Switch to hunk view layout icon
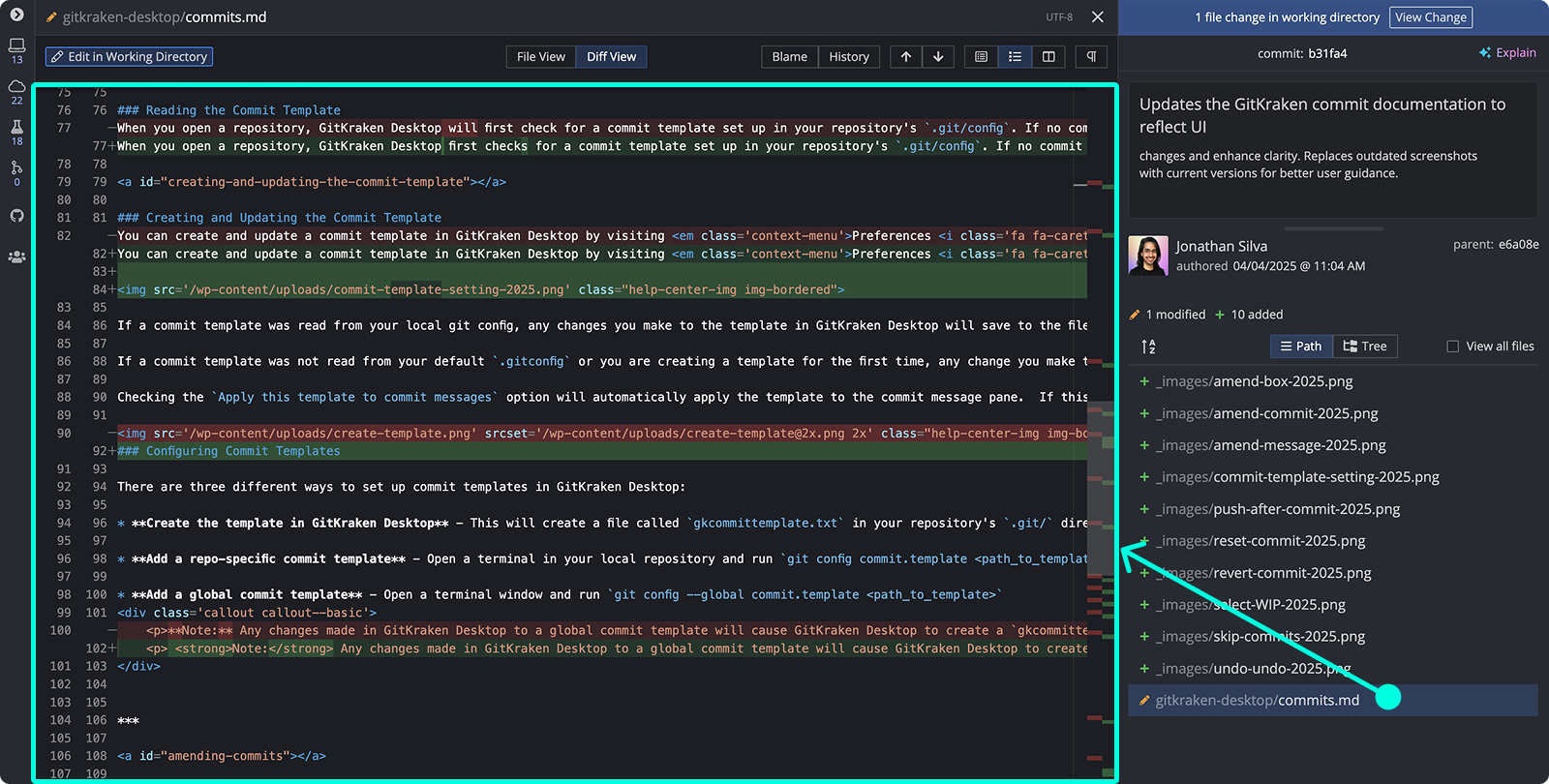 pyautogui.click(x=981, y=57)
